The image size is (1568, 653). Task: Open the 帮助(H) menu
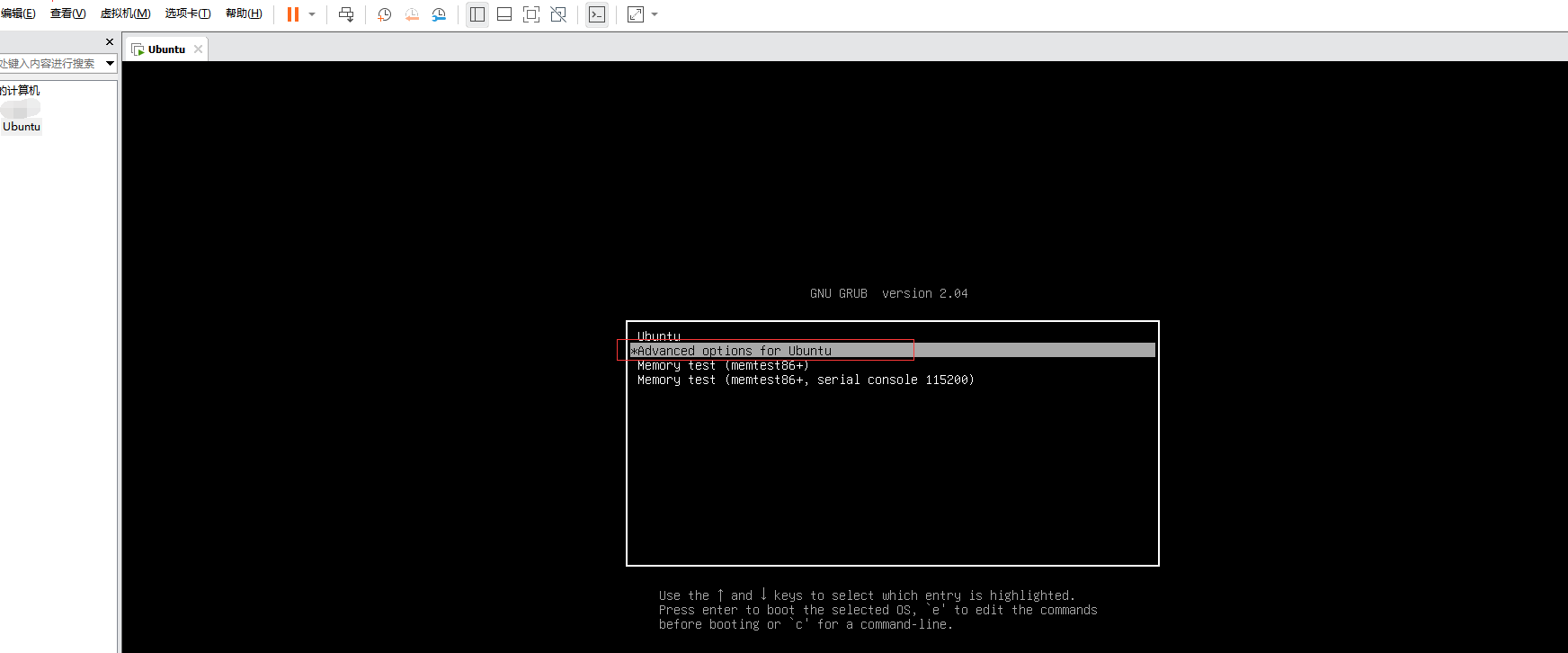click(244, 13)
